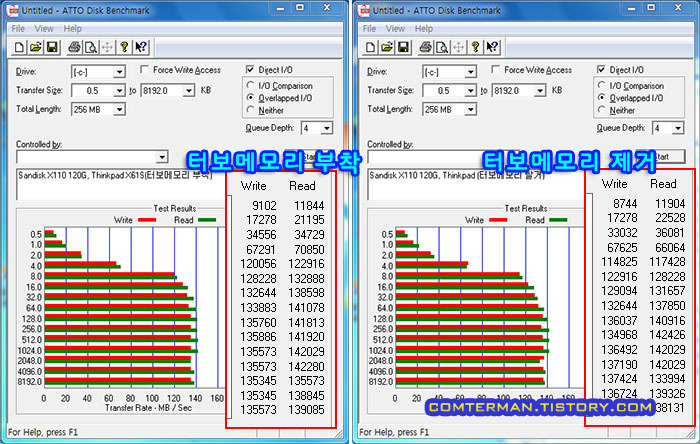Click context help pointer icon in right window

(x=492, y=47)
